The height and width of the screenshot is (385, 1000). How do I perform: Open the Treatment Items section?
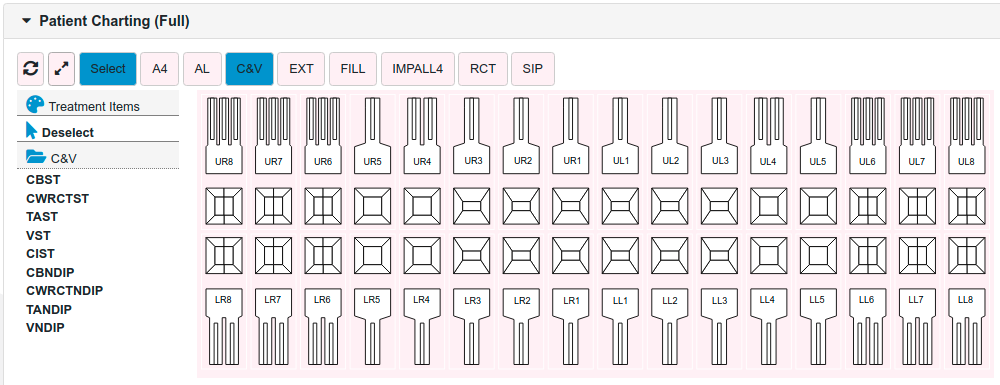(x=94, y=106)
